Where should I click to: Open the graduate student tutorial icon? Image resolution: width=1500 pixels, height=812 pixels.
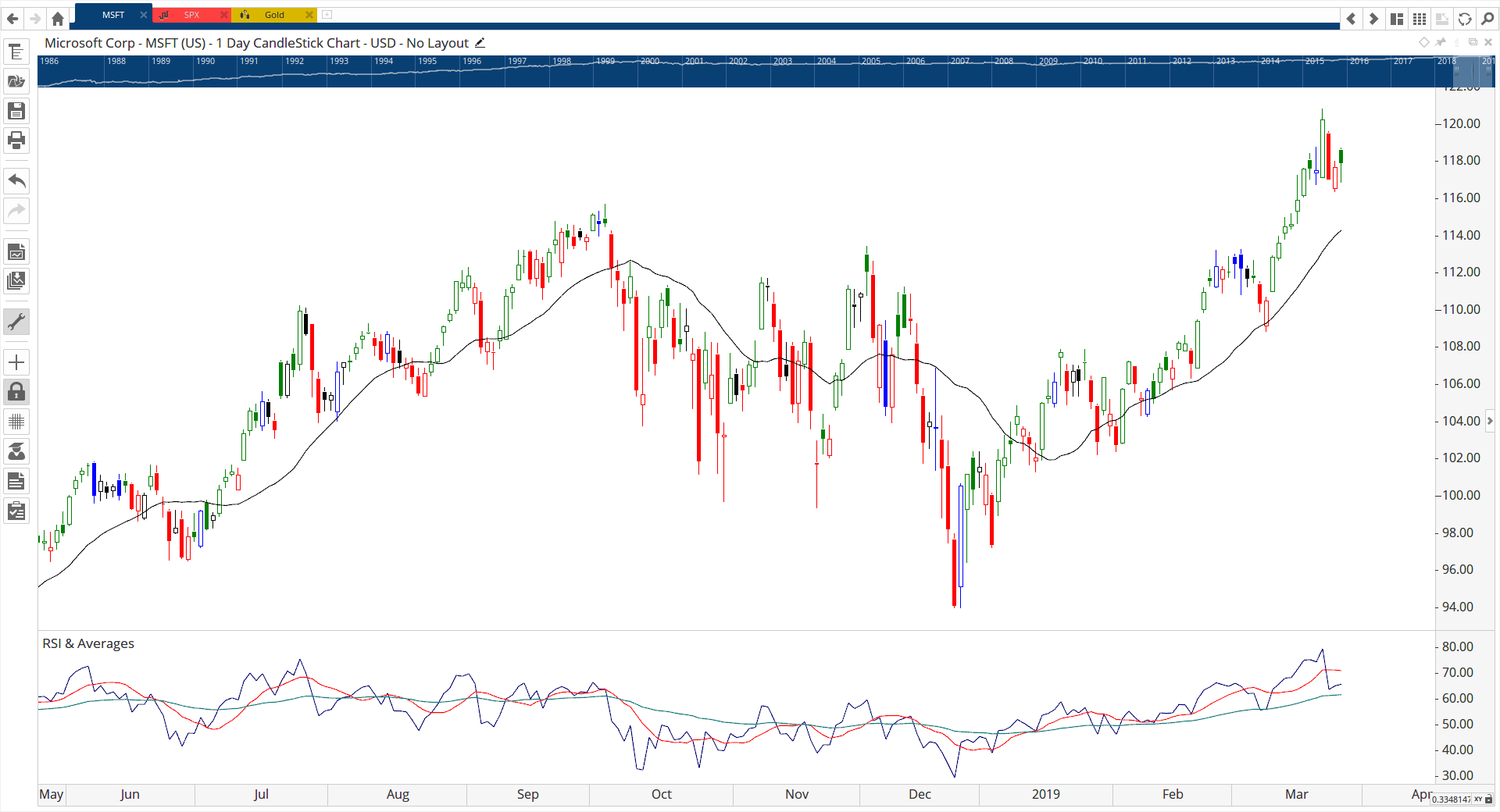click(16, 451)
